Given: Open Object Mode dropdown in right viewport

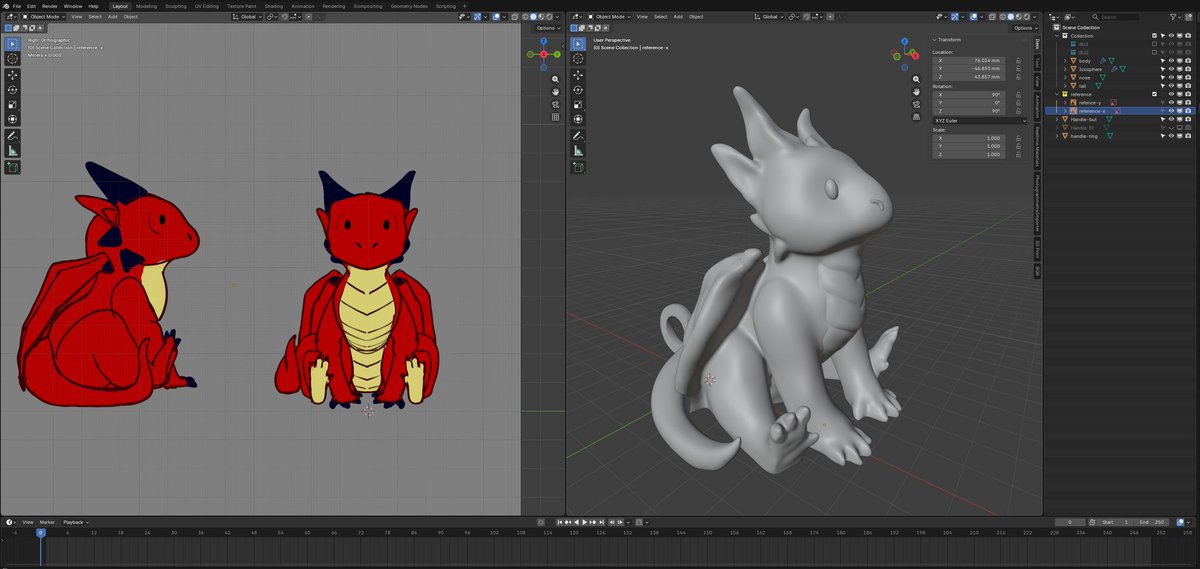Looking at the screenshot, I should (x=610, y=17).
